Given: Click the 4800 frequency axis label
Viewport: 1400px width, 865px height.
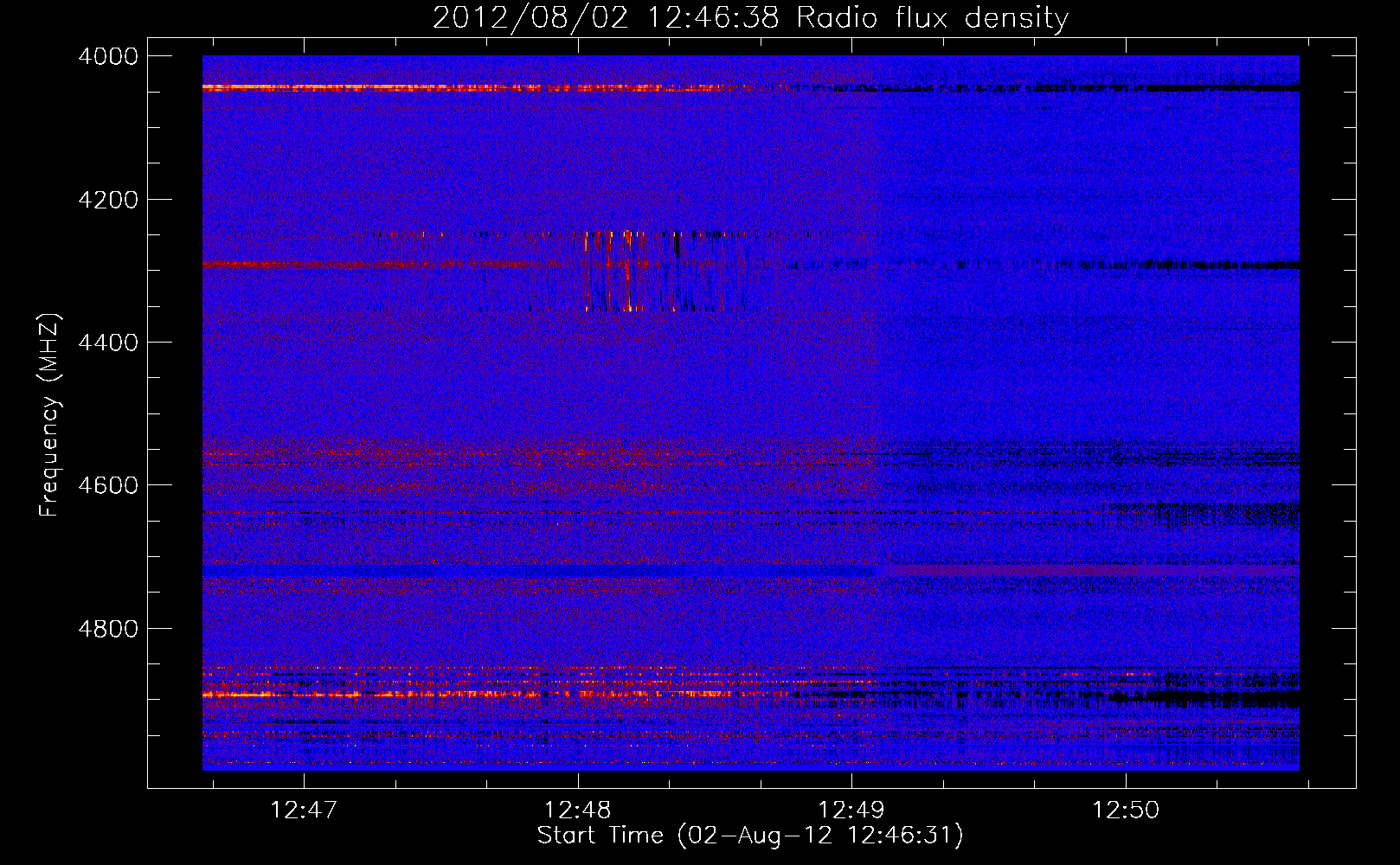Looking at the screenshot, I should (x=108, y=629).
